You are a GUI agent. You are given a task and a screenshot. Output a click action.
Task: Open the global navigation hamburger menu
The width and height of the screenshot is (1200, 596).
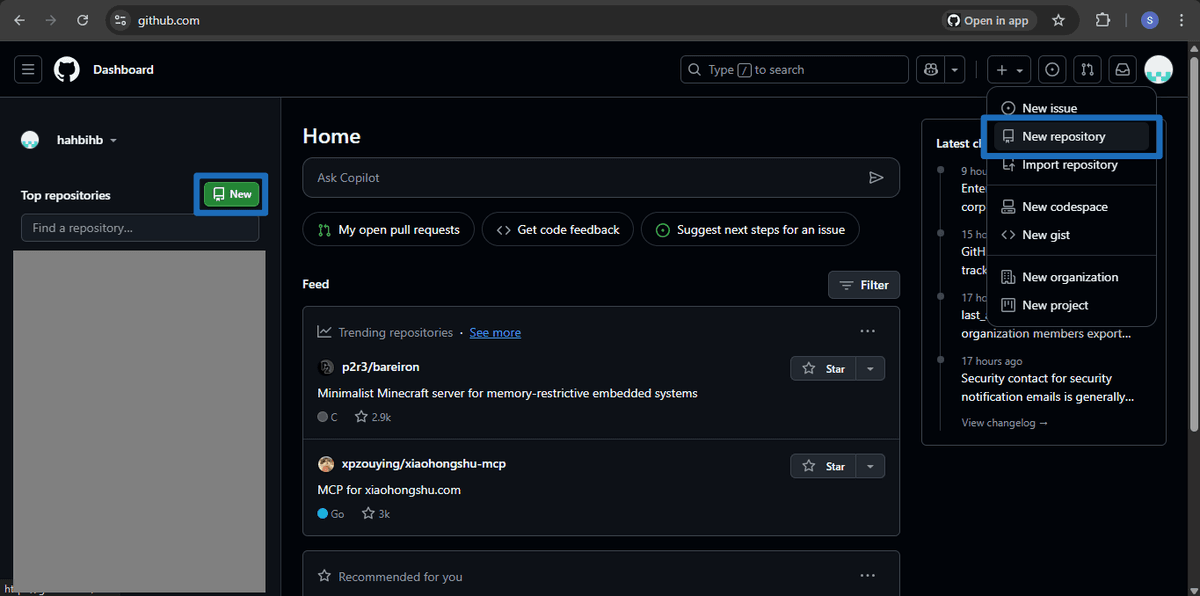[x=27, y=69]
